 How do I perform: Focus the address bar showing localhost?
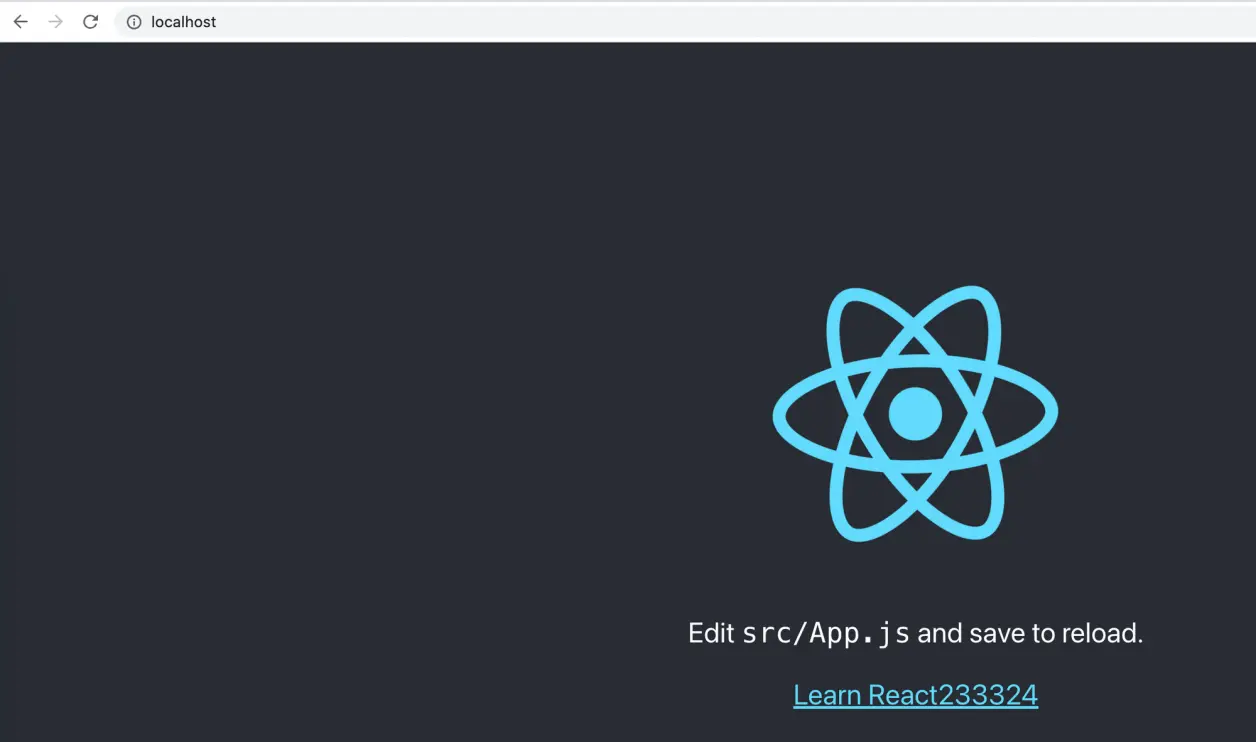[685, 22]
